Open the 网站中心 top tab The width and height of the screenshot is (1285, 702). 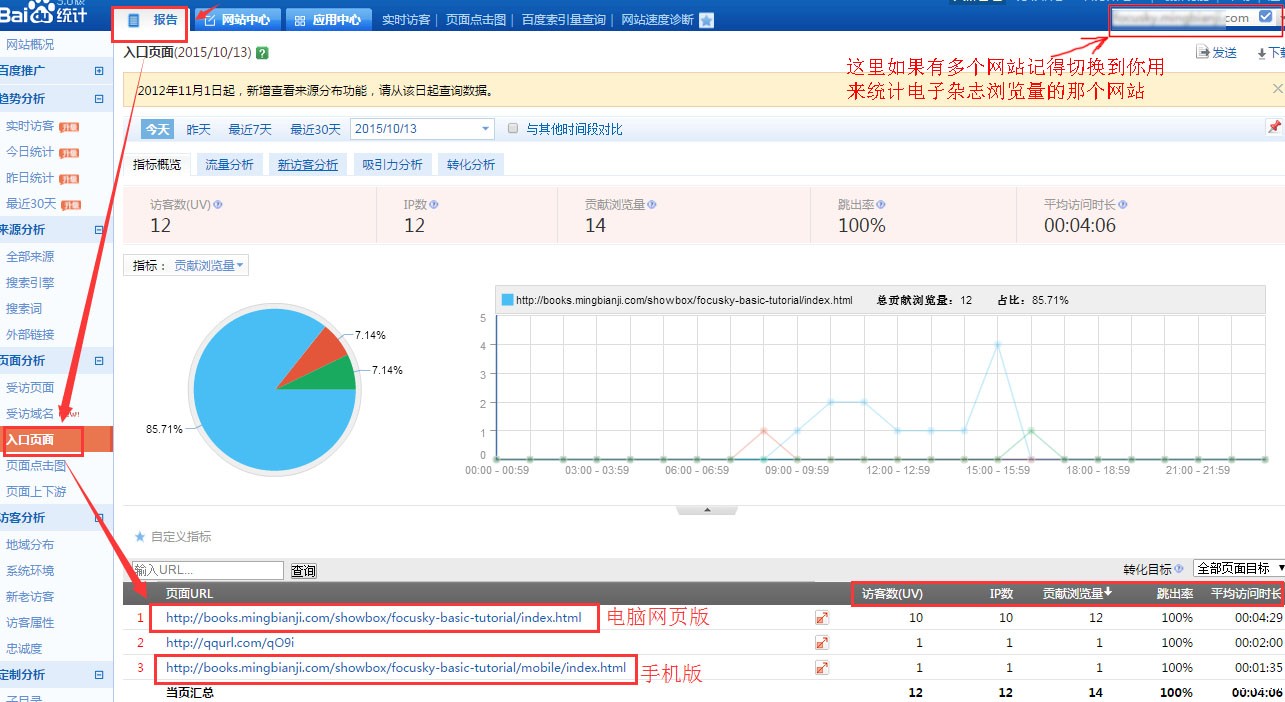(x=237, y=20)
